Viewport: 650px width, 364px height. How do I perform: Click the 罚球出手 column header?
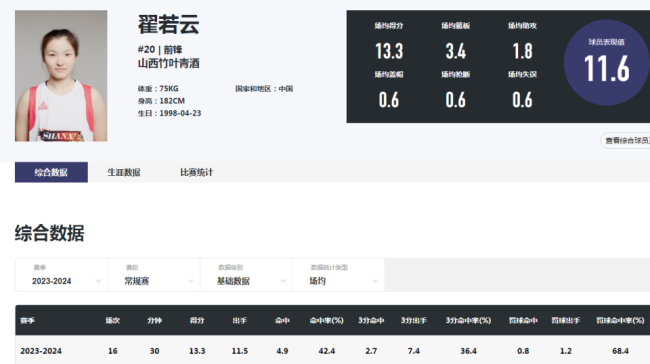point(566,320)
